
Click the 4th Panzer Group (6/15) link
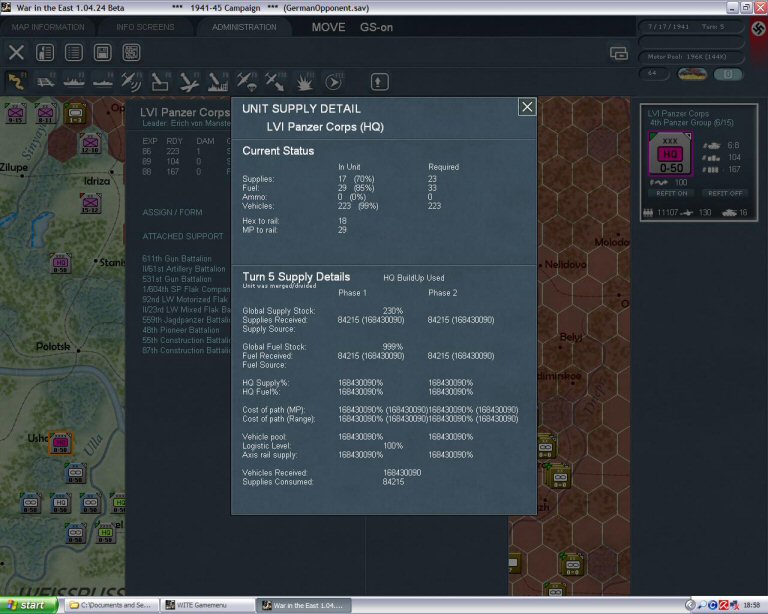[692, 122]
